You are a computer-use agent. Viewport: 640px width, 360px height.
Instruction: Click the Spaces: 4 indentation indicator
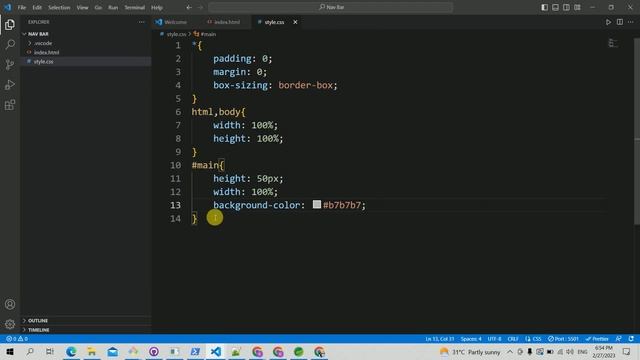[471, 339]
